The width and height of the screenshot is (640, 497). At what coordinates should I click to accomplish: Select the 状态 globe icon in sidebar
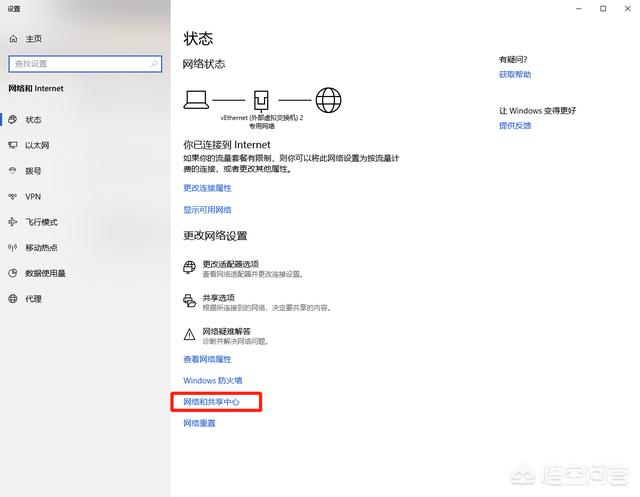(x=13, y=120)
